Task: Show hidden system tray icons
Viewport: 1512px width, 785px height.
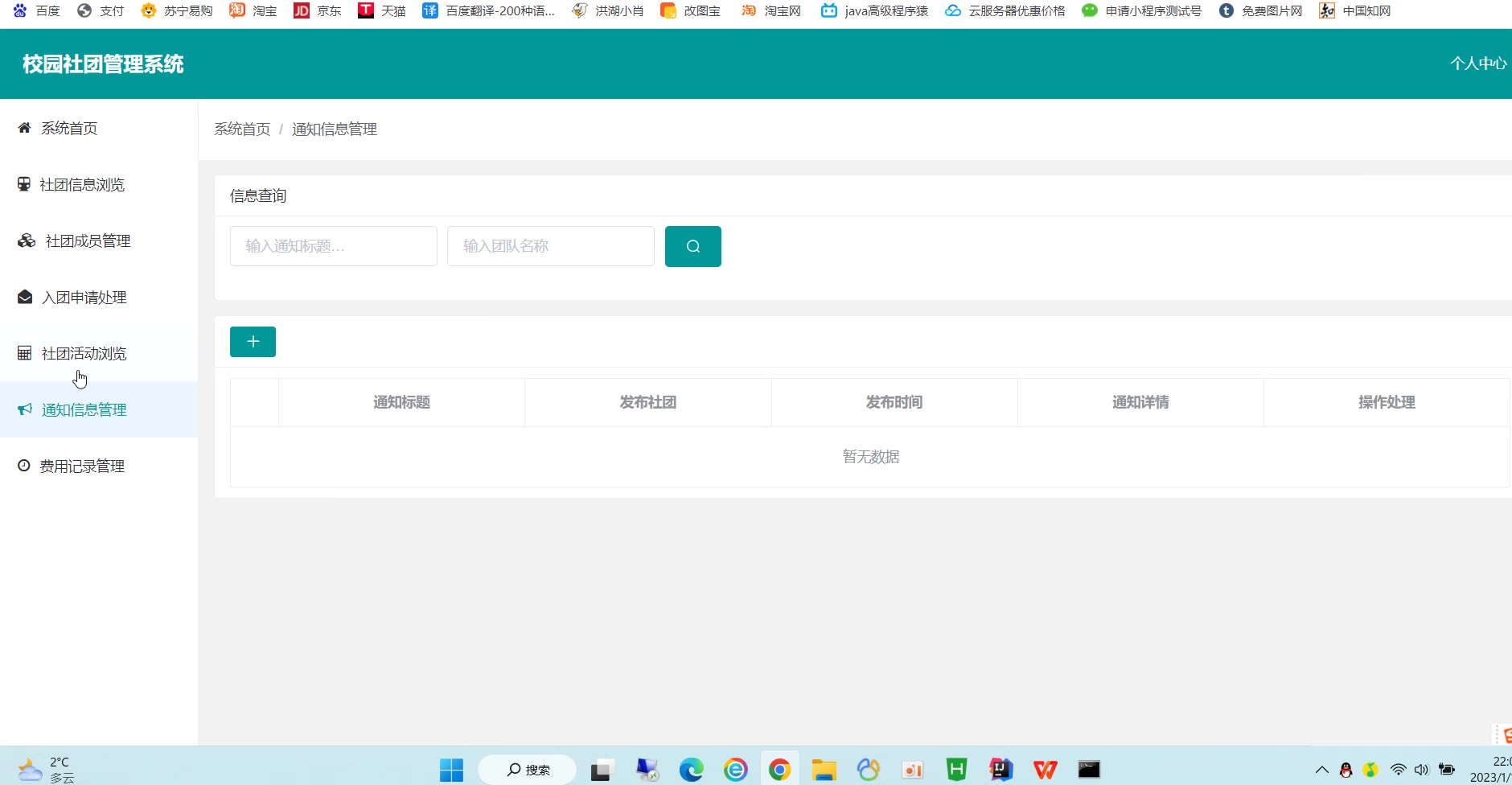Action: [1321, 770]
